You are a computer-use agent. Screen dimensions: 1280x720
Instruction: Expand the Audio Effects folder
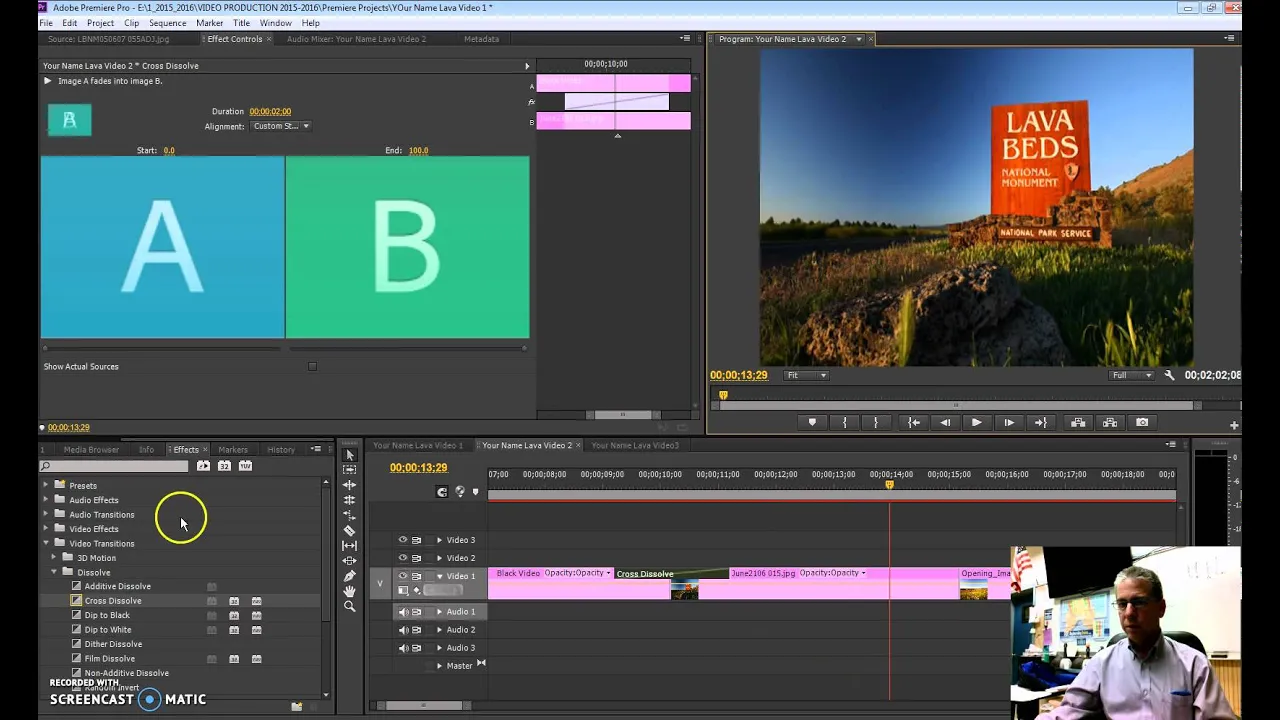click(45, 500)
